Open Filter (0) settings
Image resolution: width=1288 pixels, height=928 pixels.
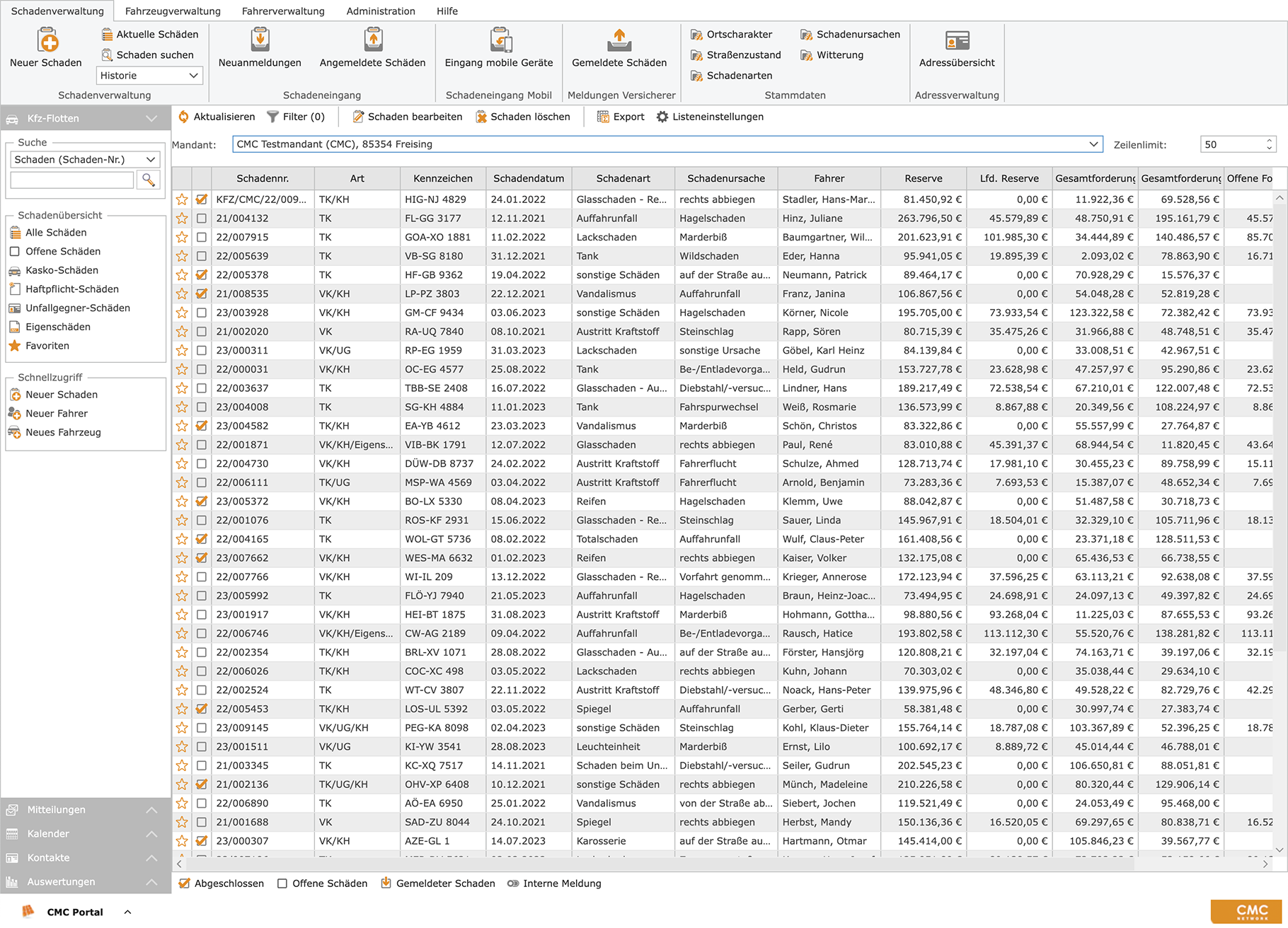(296, 117)
